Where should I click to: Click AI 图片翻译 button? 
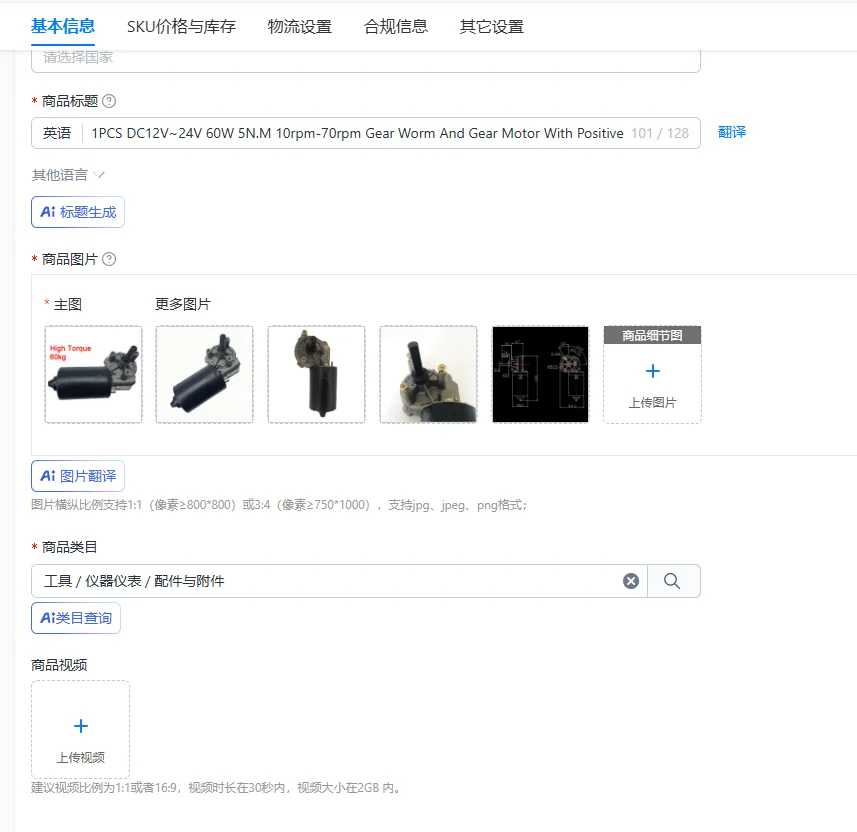(x=78, y=476)
